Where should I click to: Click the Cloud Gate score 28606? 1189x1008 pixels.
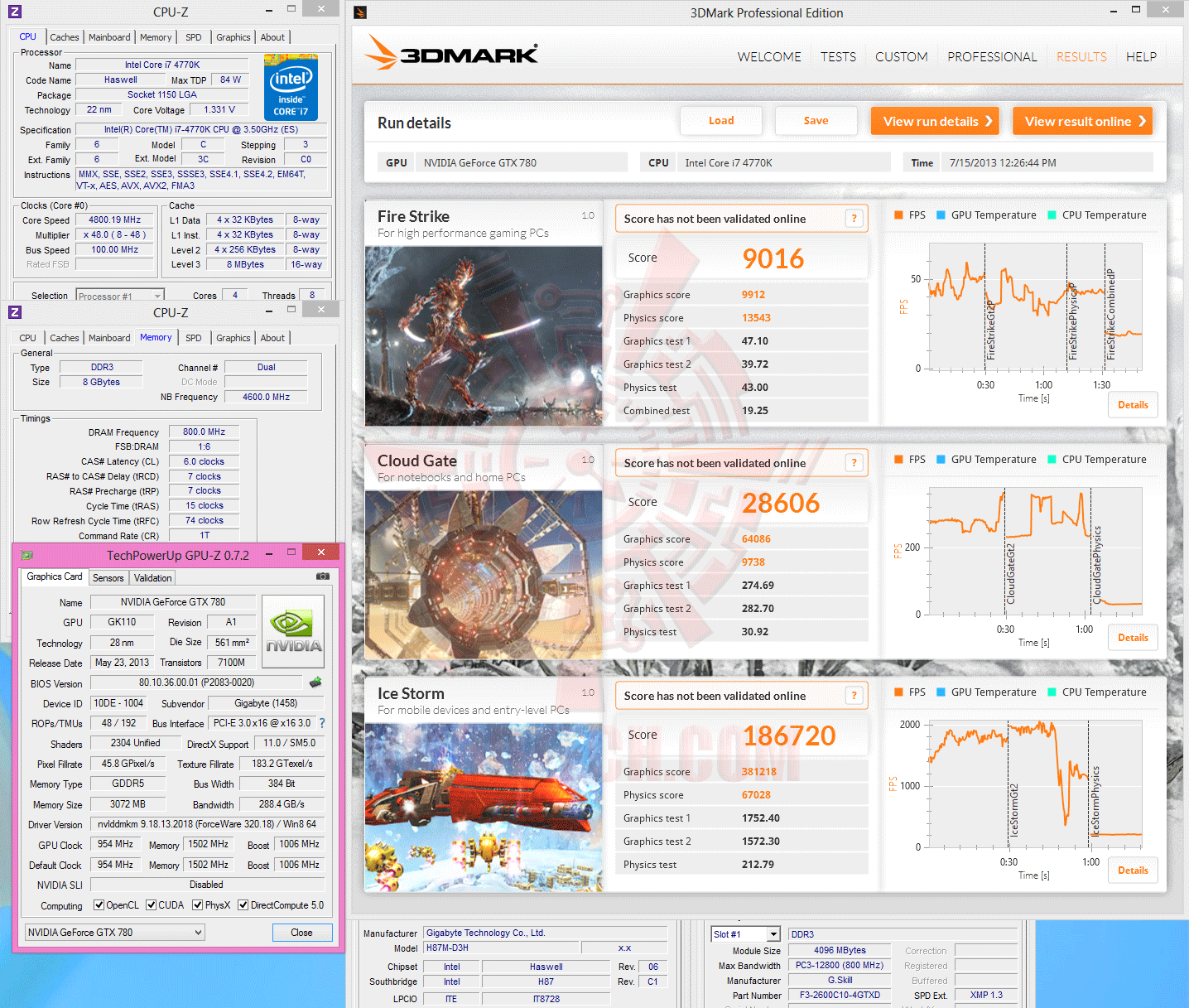pos(781,503)
